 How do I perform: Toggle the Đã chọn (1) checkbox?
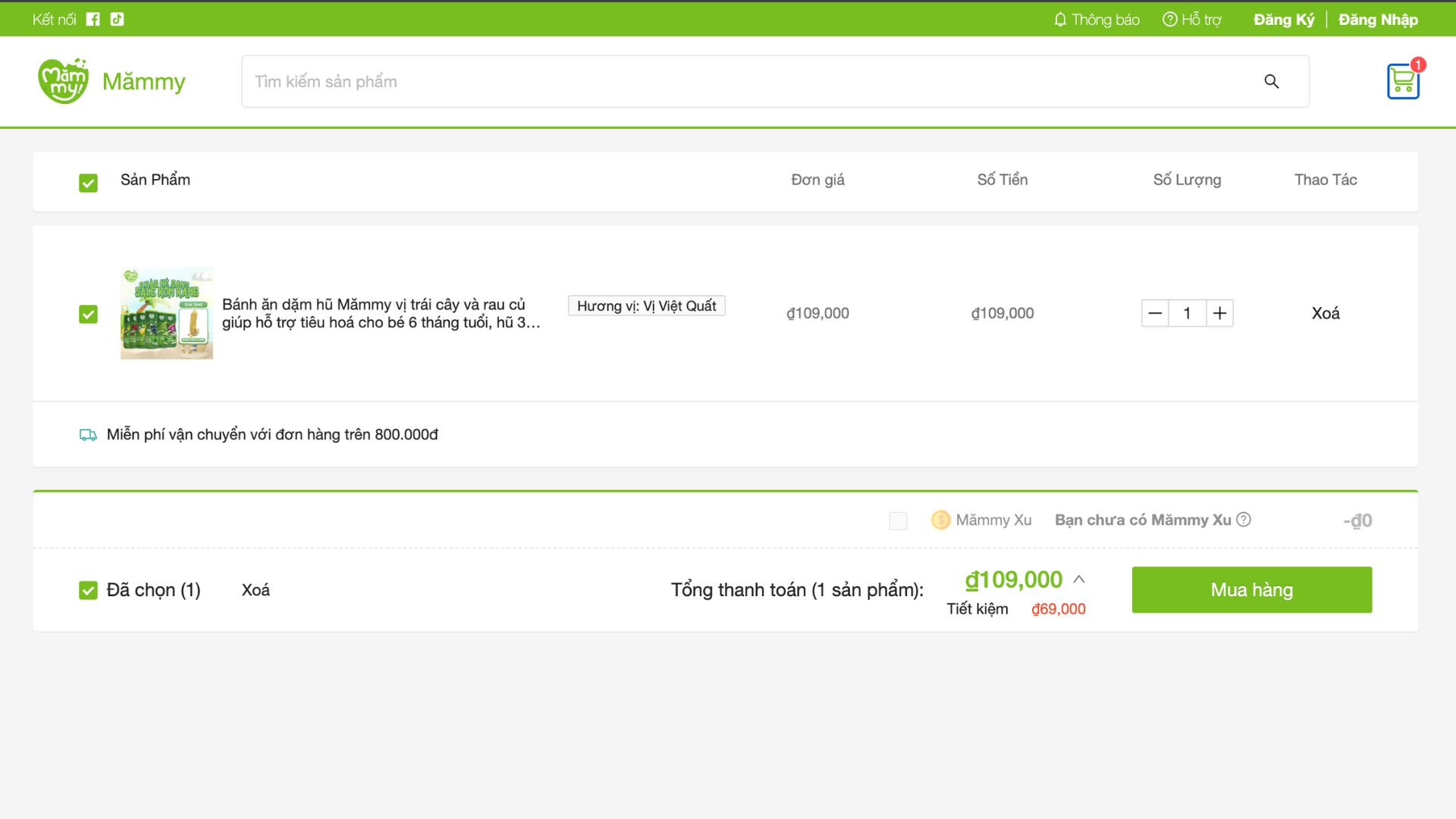coord(88,590)
